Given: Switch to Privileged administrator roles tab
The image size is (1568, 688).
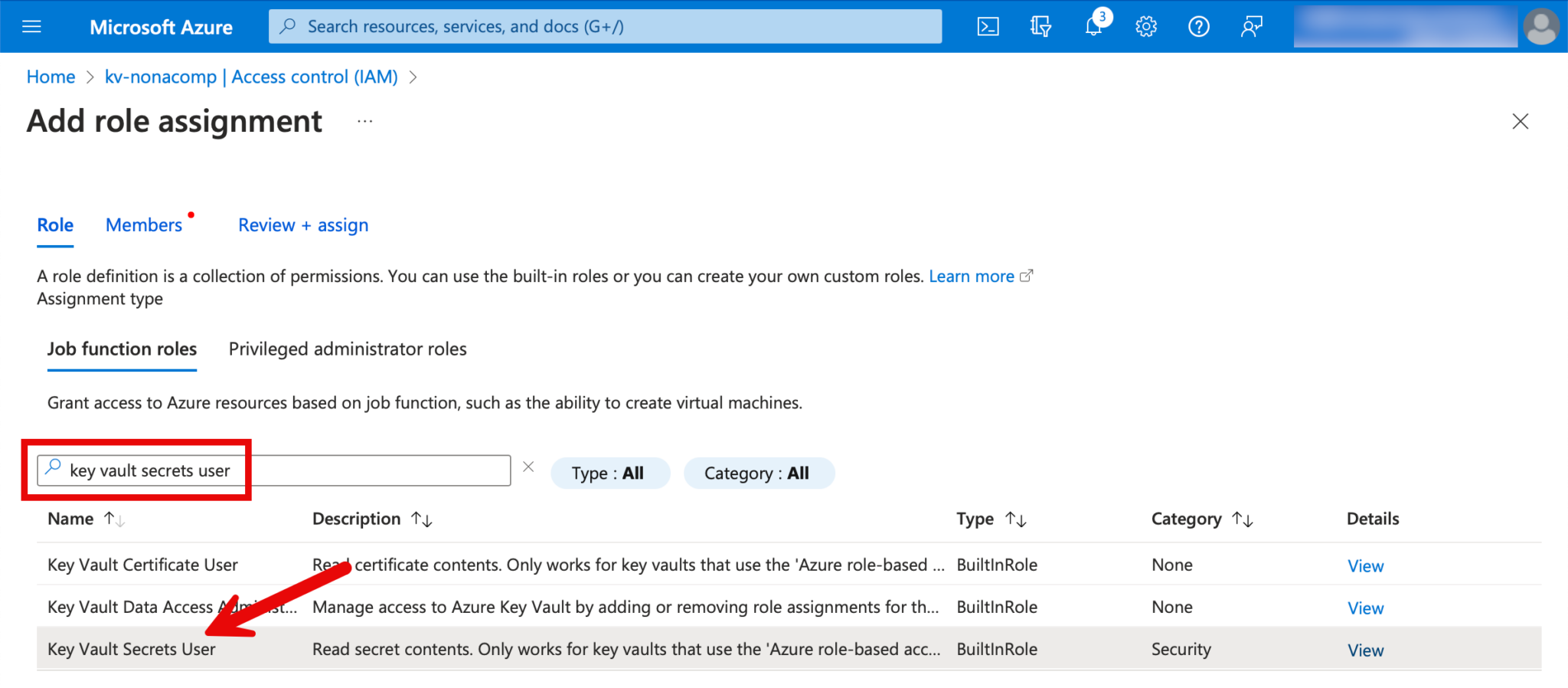Looking at the screenshot, I should pyautogui.click(x=348, y=349).
